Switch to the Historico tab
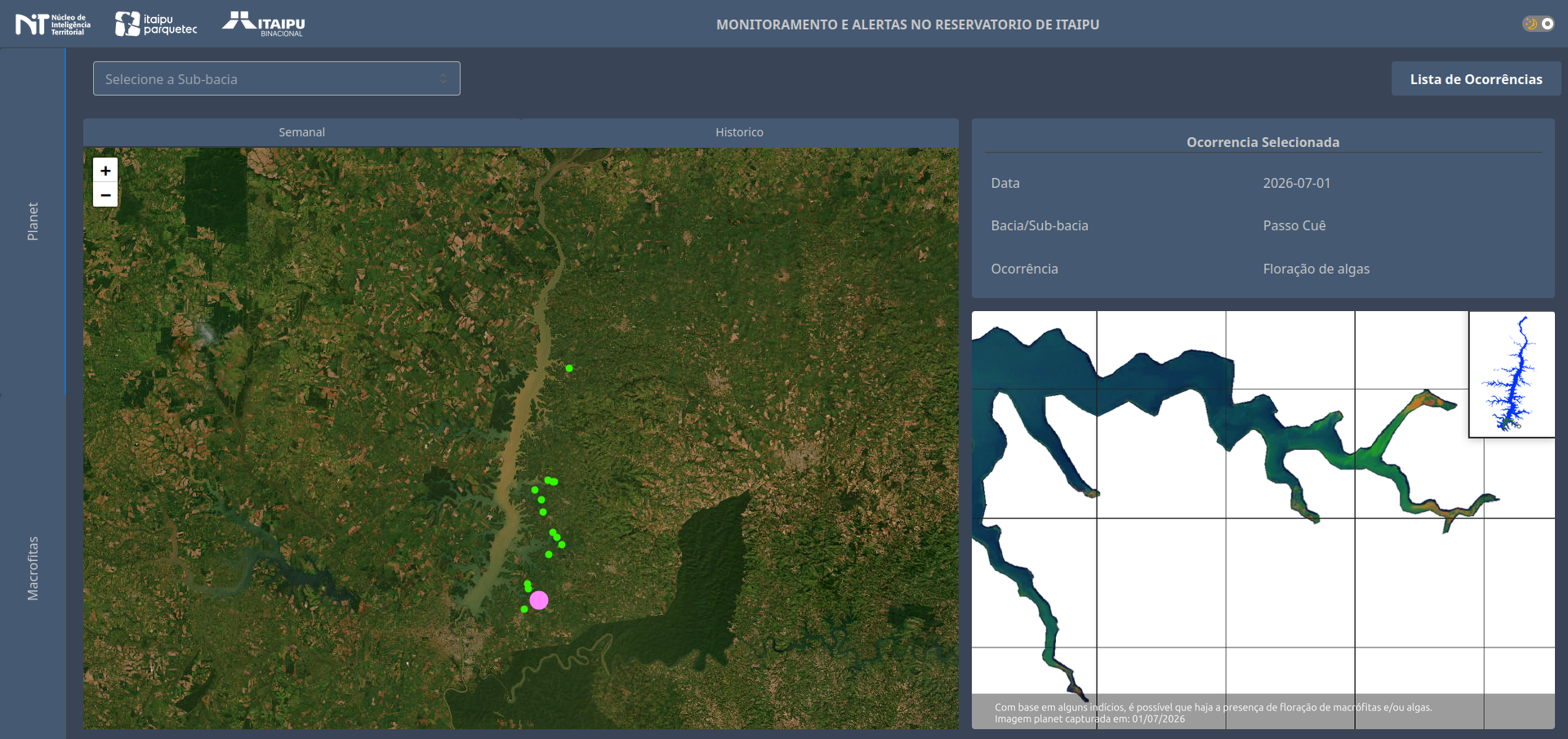1568x739 pixels. (740, 132)
